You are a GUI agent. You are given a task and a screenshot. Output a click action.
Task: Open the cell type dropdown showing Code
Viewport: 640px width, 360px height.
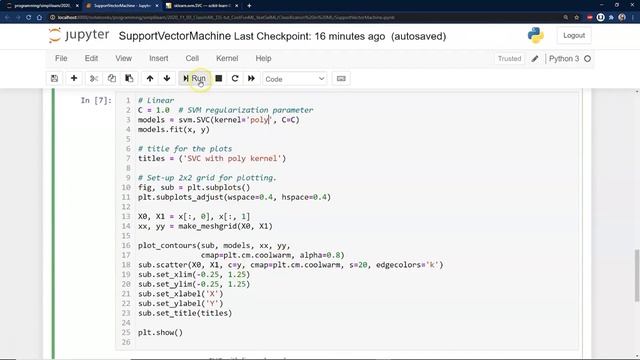click(295, 79)
